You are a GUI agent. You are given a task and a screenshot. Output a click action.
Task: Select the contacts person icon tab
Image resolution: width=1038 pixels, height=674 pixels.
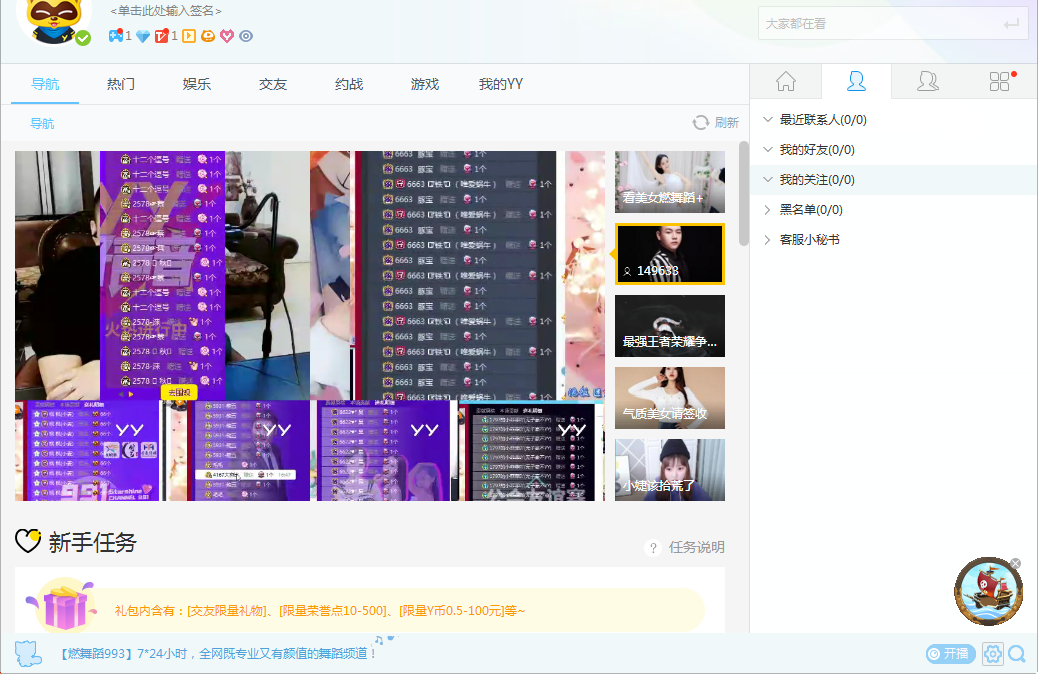click(856, 81)
